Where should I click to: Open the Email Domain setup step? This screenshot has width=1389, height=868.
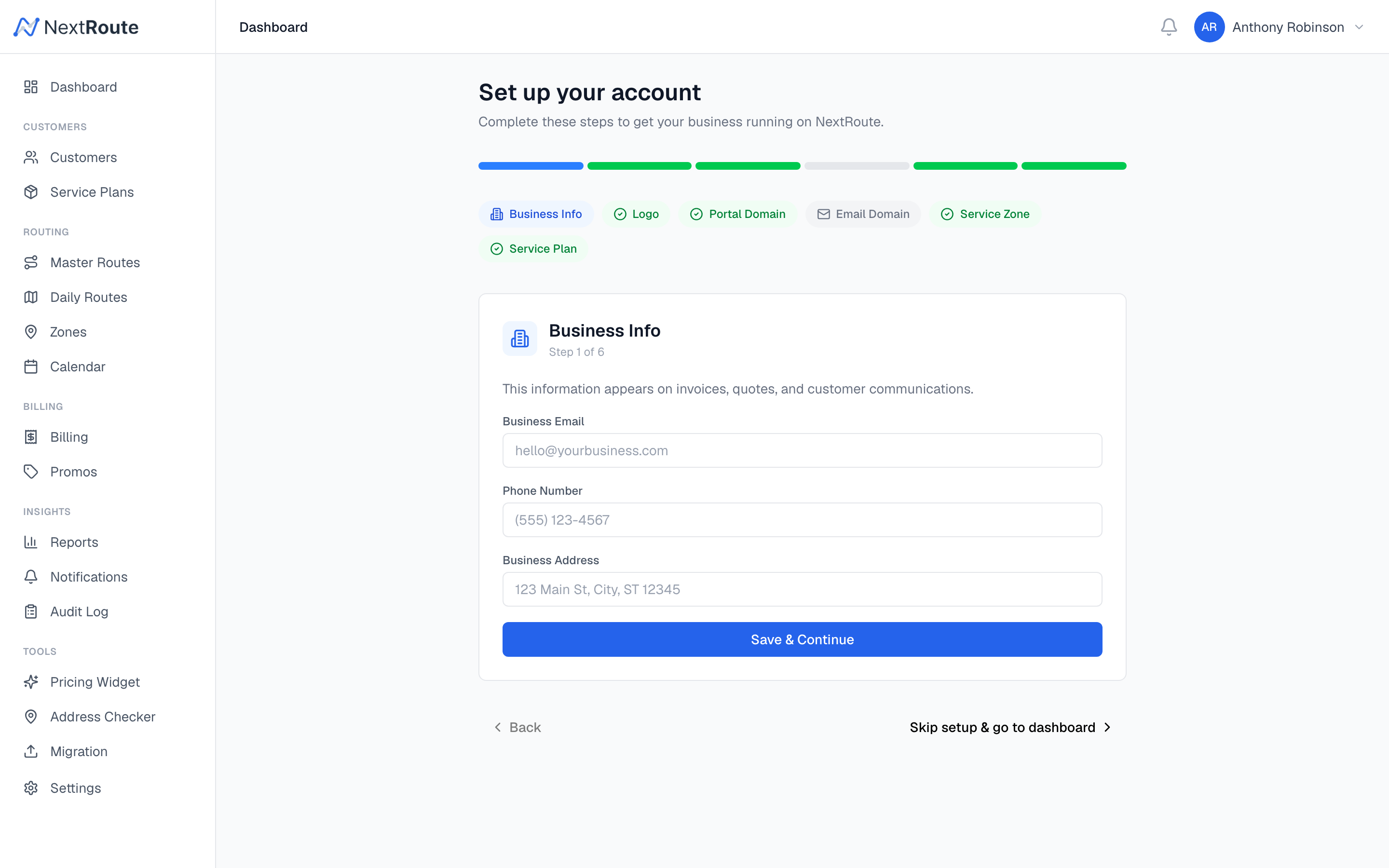[863, 214]
